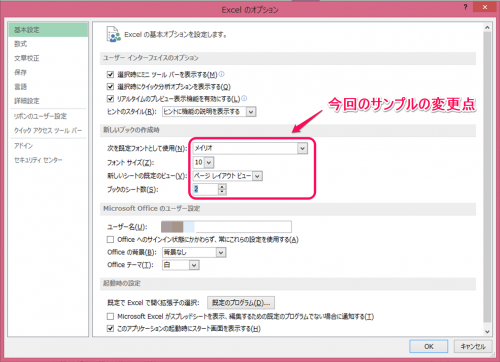Select the 基本設定 category
Image resolution: width=500 pixels, height=362 pixels.
(48, 30)
